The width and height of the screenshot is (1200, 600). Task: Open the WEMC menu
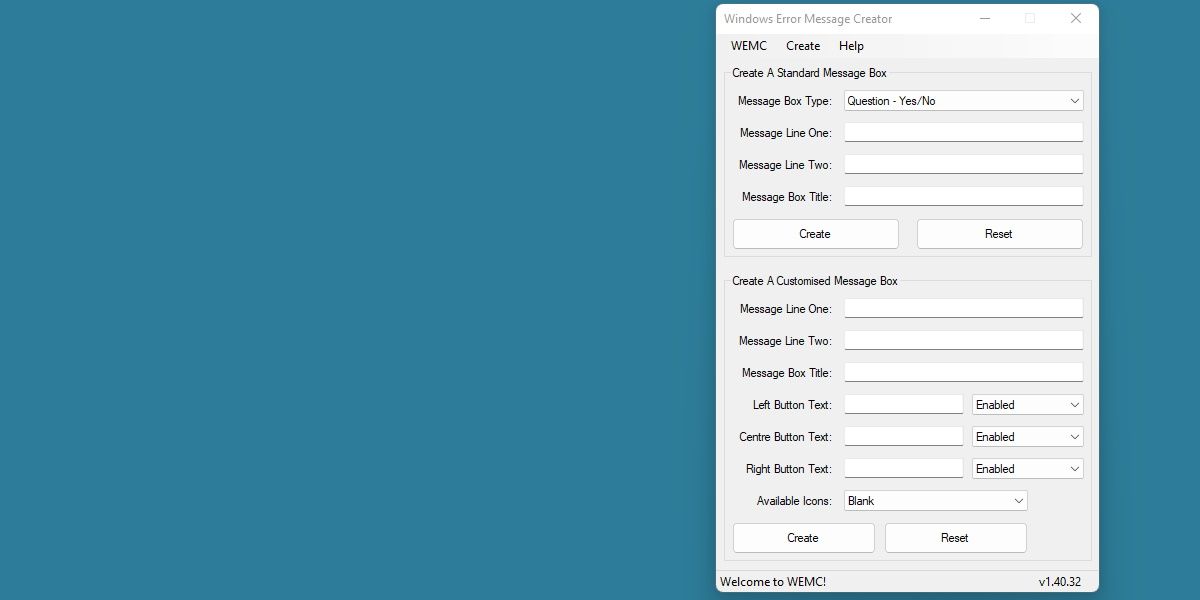click(x=748, y=45)
